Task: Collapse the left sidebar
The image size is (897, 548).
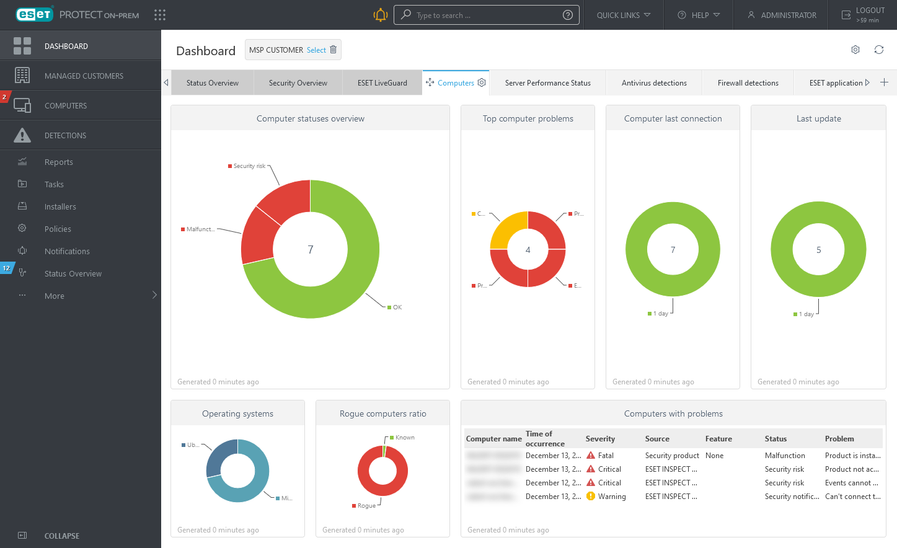Action: (x=61, y=536)
